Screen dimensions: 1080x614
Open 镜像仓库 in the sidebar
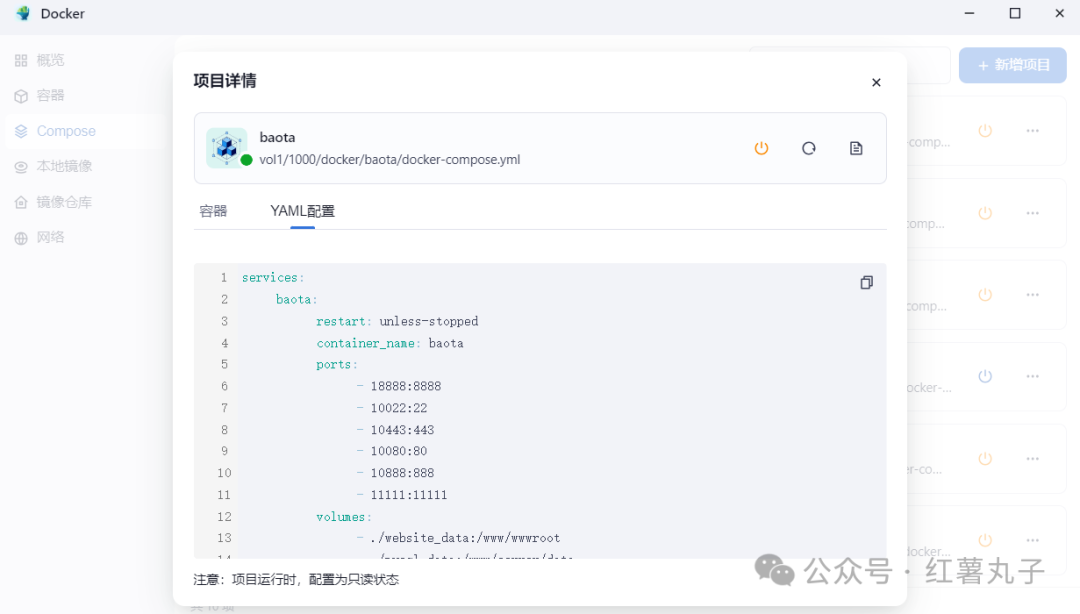(64, 202)
